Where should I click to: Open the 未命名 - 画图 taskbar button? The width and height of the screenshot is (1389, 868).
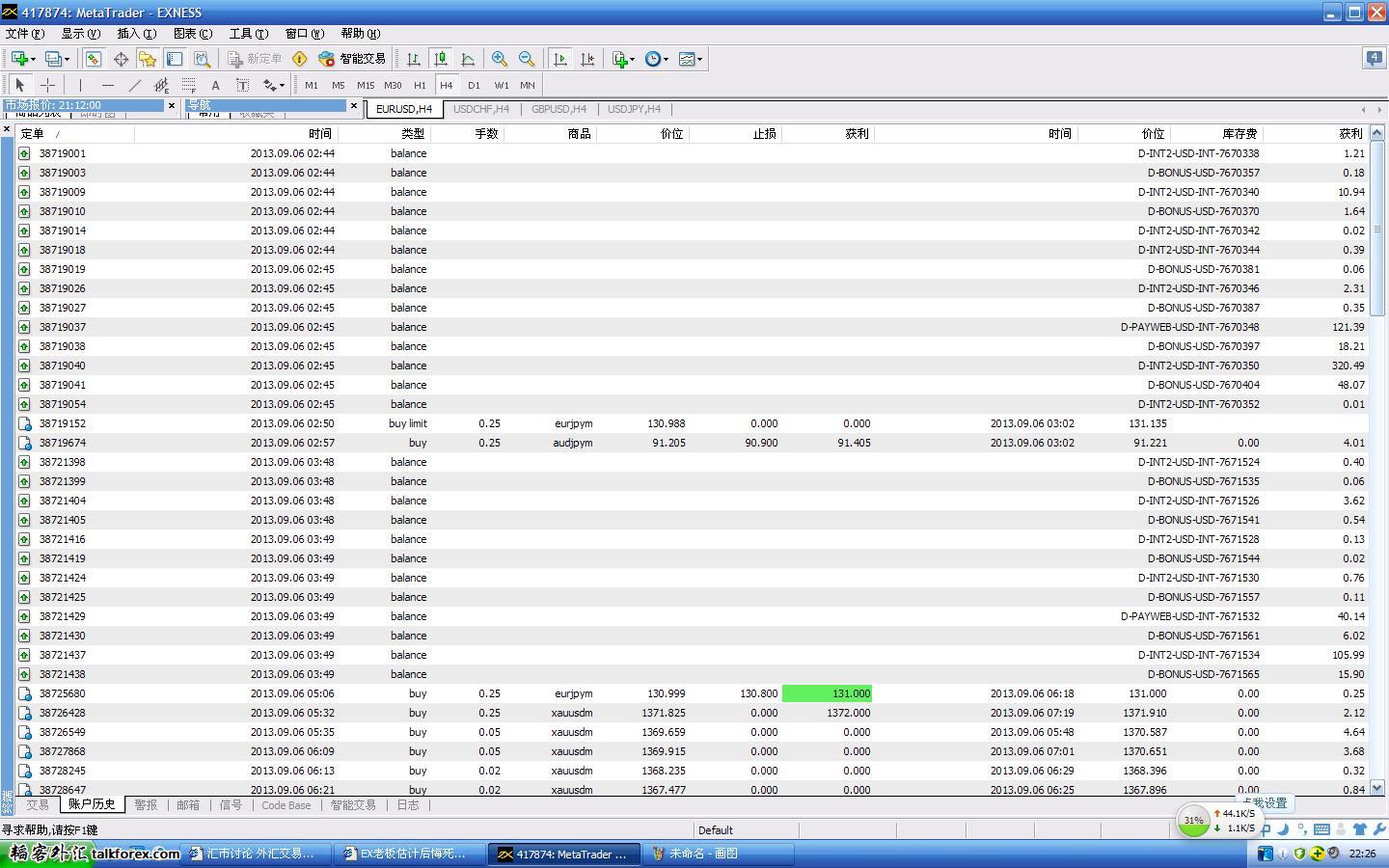pos(719,854)
